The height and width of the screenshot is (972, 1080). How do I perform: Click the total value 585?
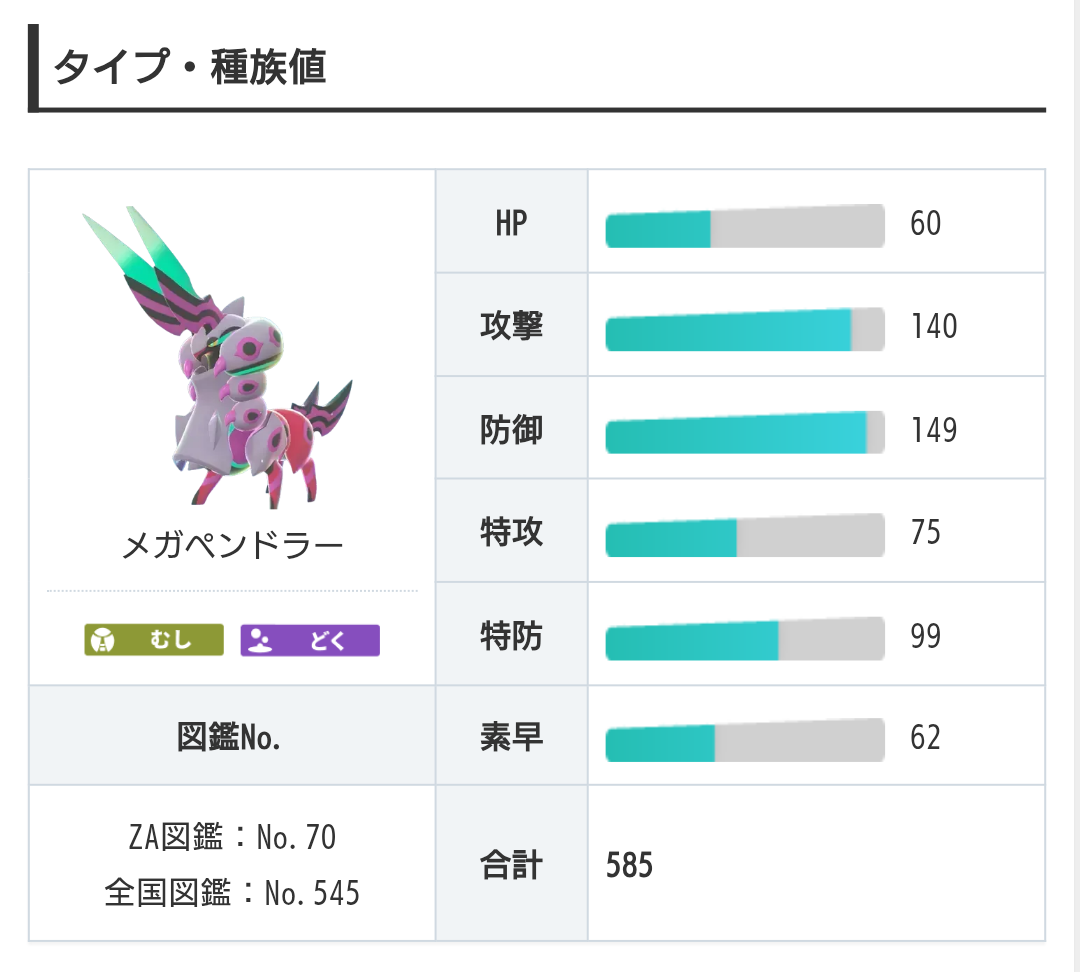629,865
